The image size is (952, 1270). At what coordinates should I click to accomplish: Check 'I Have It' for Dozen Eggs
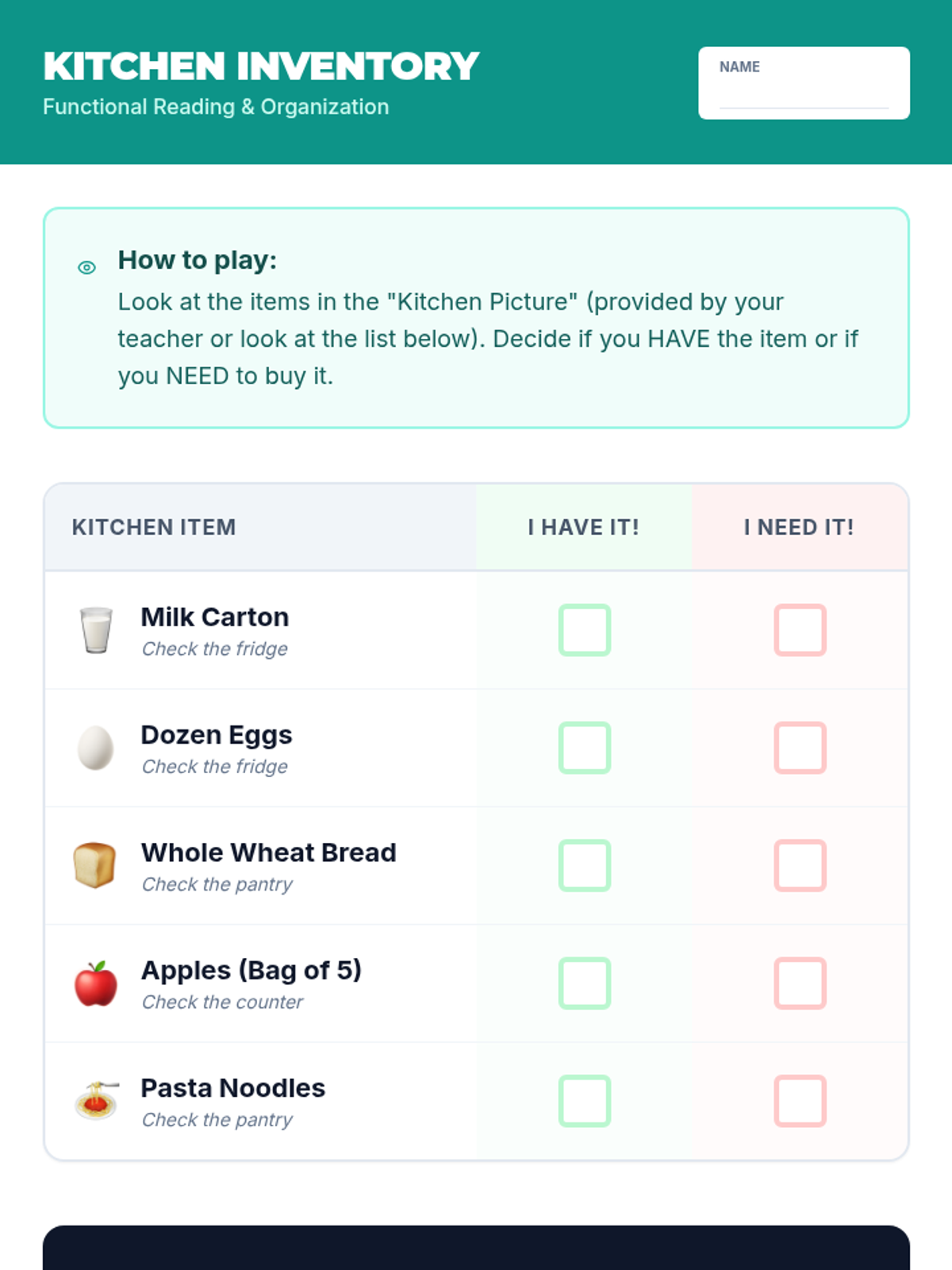(x=585, y=748)
